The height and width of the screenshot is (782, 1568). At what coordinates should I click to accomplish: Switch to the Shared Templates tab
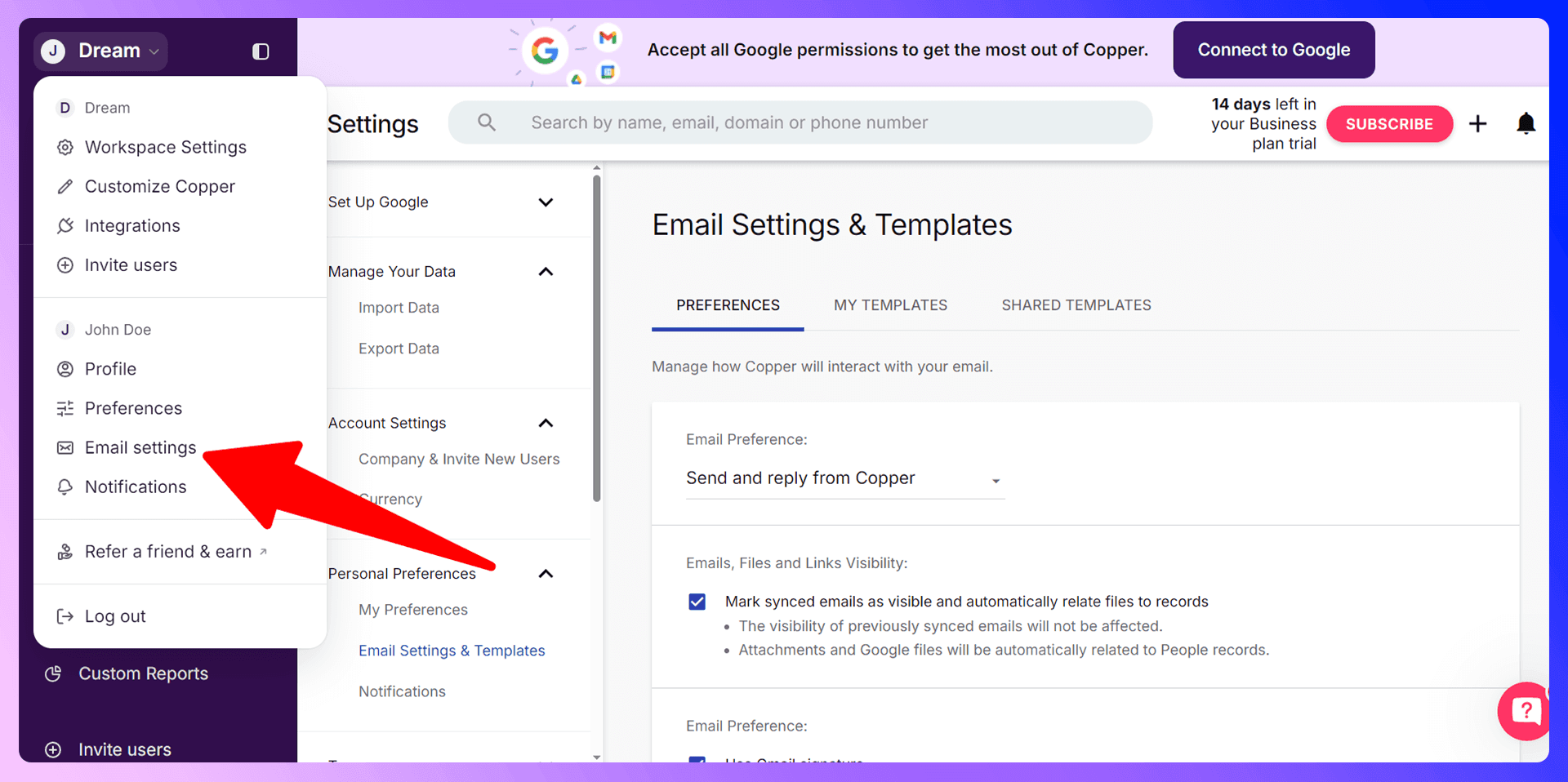click(x=1076, y=305)
